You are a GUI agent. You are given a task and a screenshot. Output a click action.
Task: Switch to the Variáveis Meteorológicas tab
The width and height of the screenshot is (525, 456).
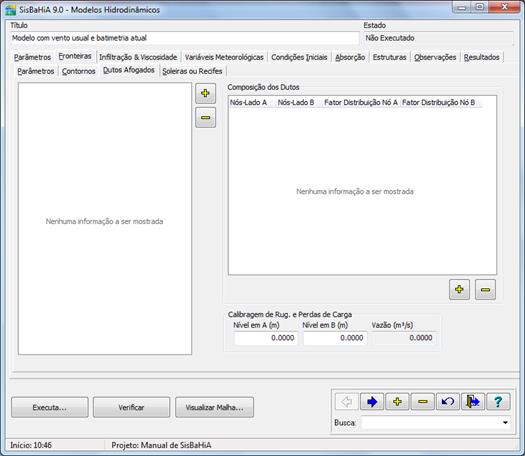pyautogui.click(x=224, y=57)
